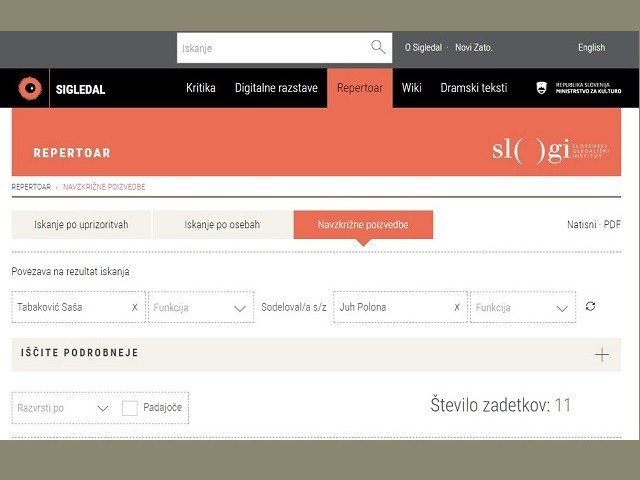Toggle the Padajoče checkbox

point(130,408)
